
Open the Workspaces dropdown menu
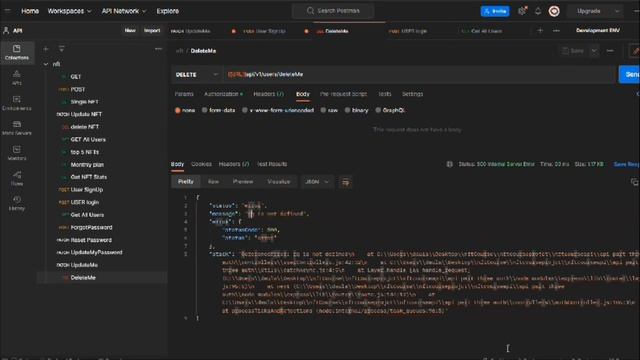coord(69,11)
